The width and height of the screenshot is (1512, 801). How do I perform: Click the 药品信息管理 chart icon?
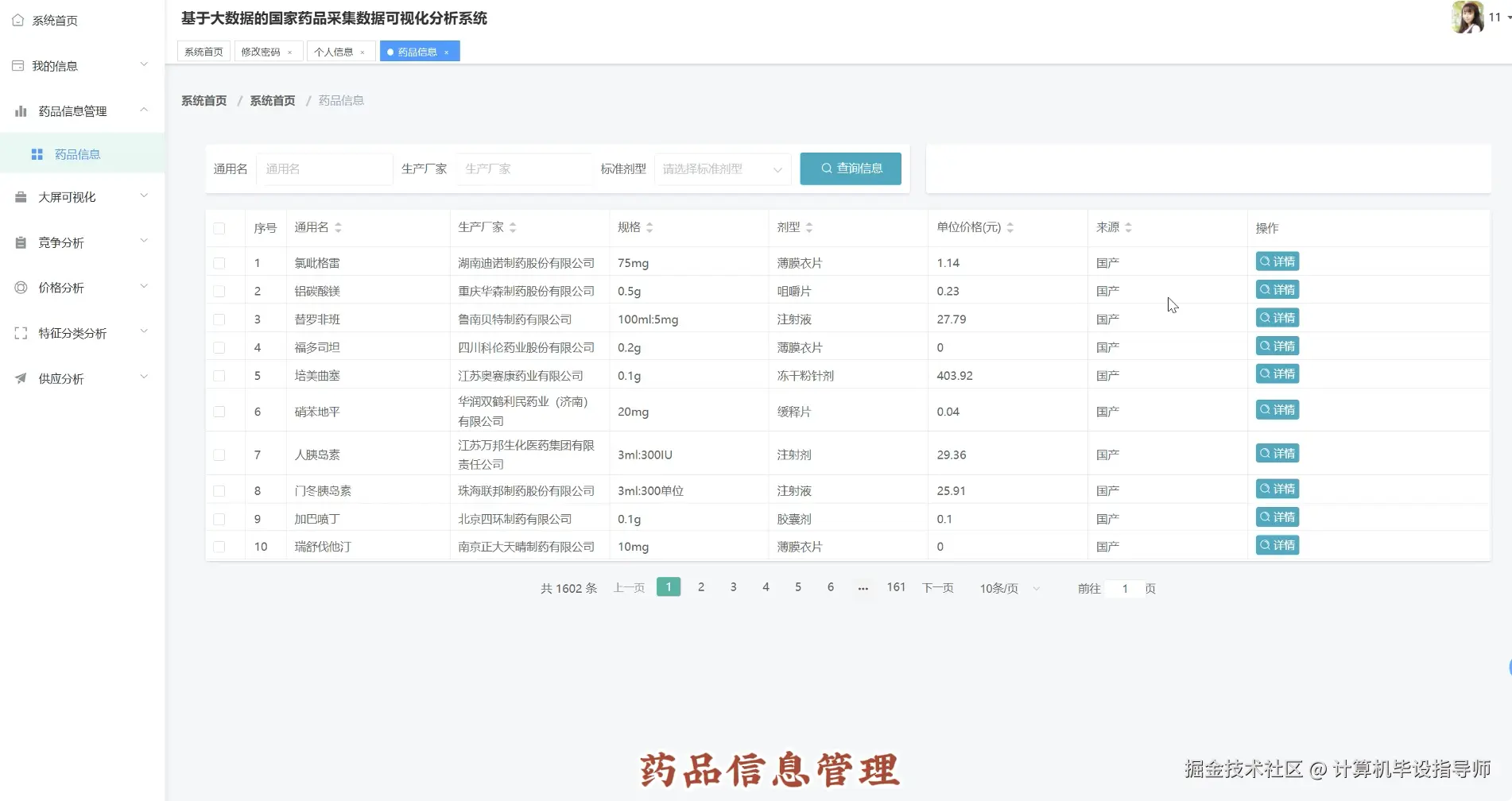(21, 110)
